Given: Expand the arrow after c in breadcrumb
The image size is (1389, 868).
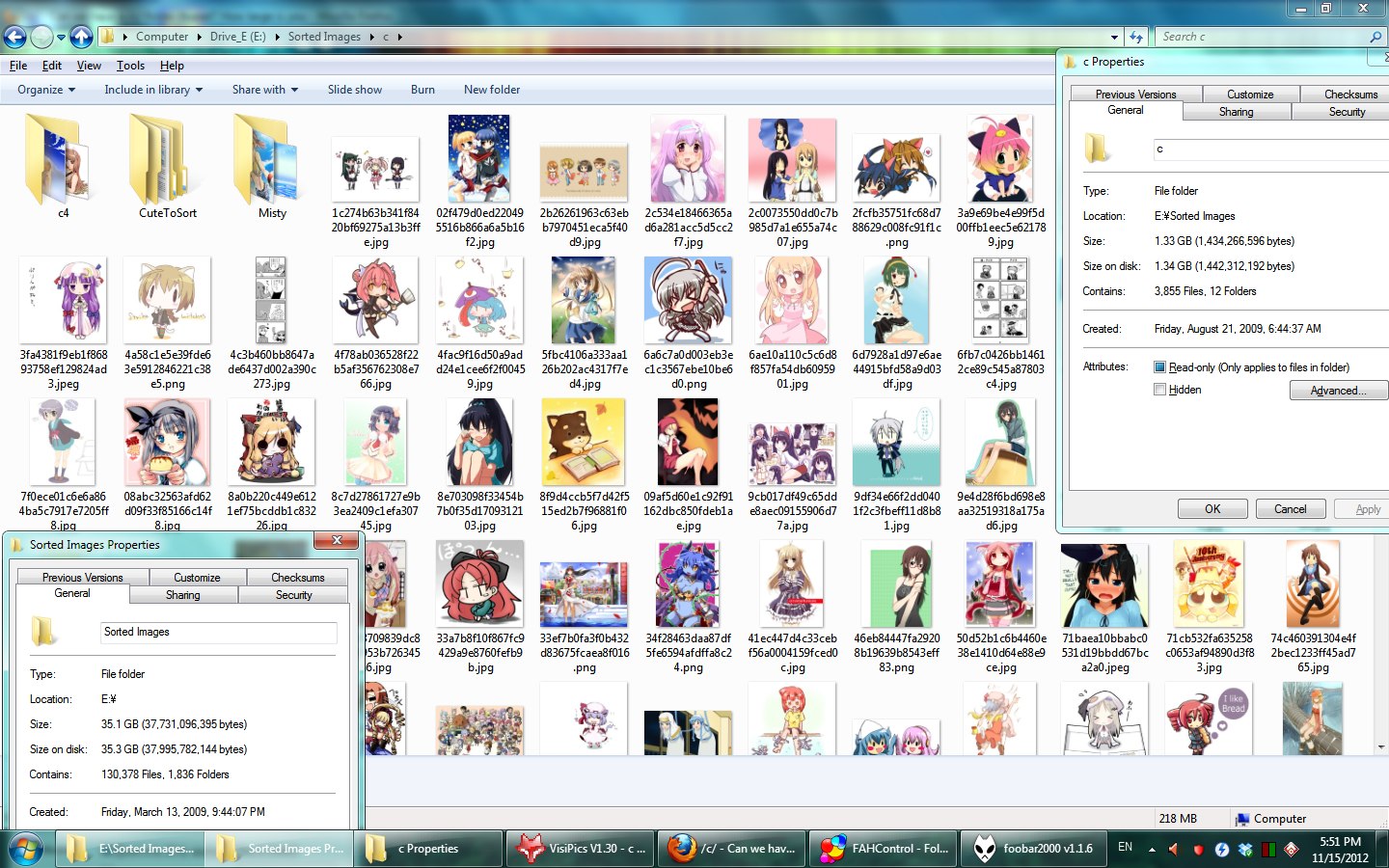Looking at the screenshot, I should pos(400,37).
